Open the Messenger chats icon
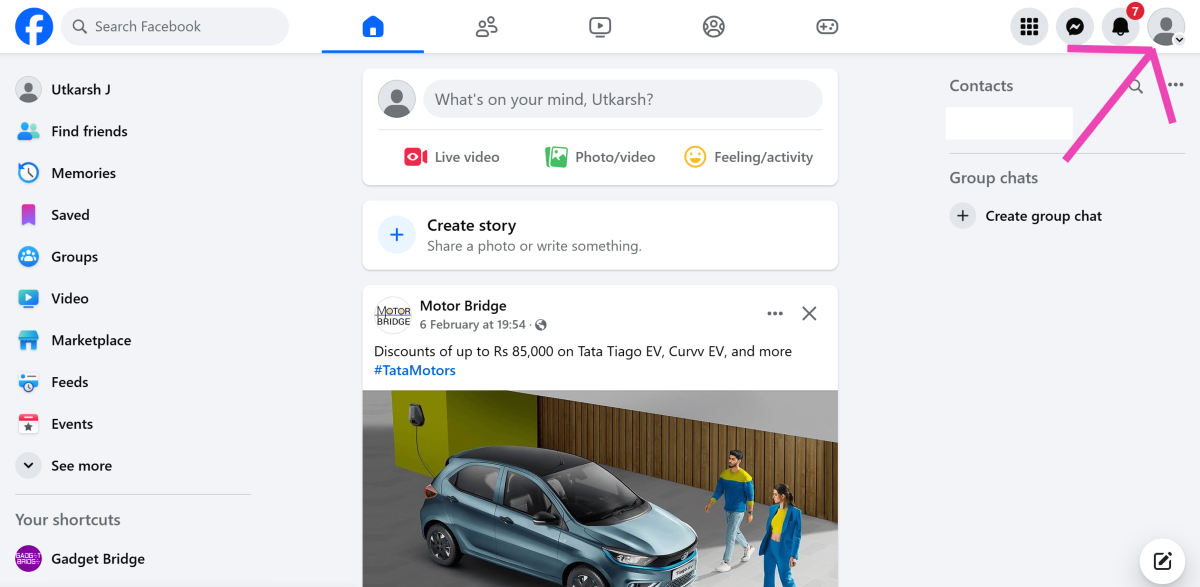1200x587 pixels. tap(1075, 27)
